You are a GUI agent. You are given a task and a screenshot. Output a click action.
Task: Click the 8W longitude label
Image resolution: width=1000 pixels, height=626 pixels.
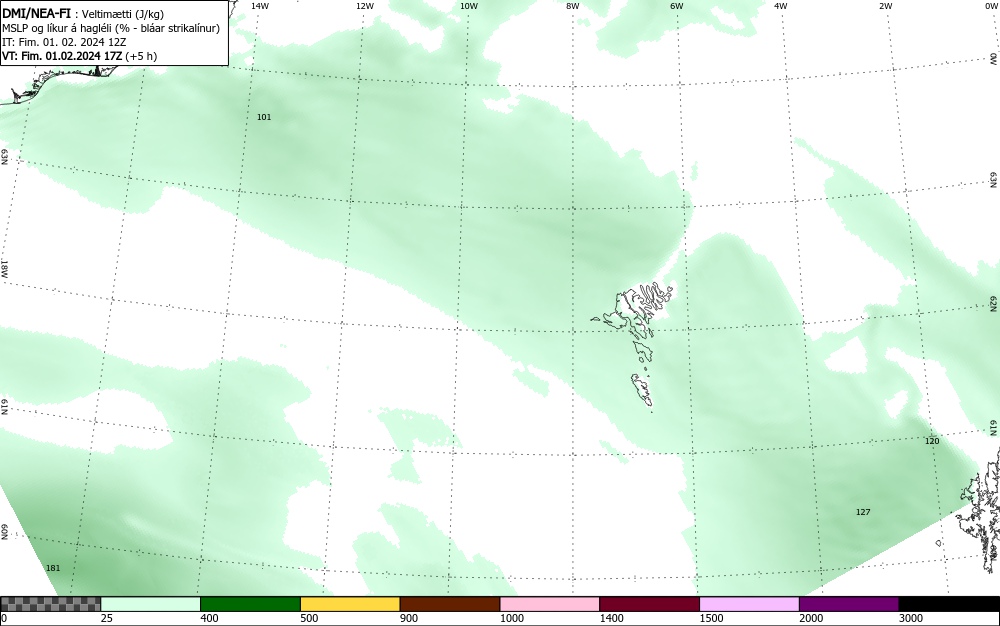(x=573, y=6)
